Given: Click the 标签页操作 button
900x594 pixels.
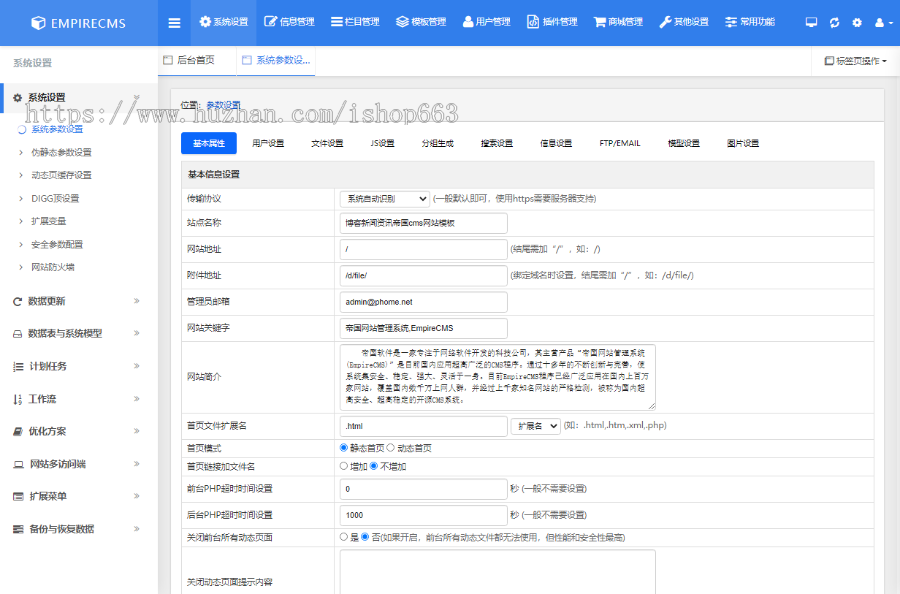Looking at the screenshot, I should [x=855, y=61].
